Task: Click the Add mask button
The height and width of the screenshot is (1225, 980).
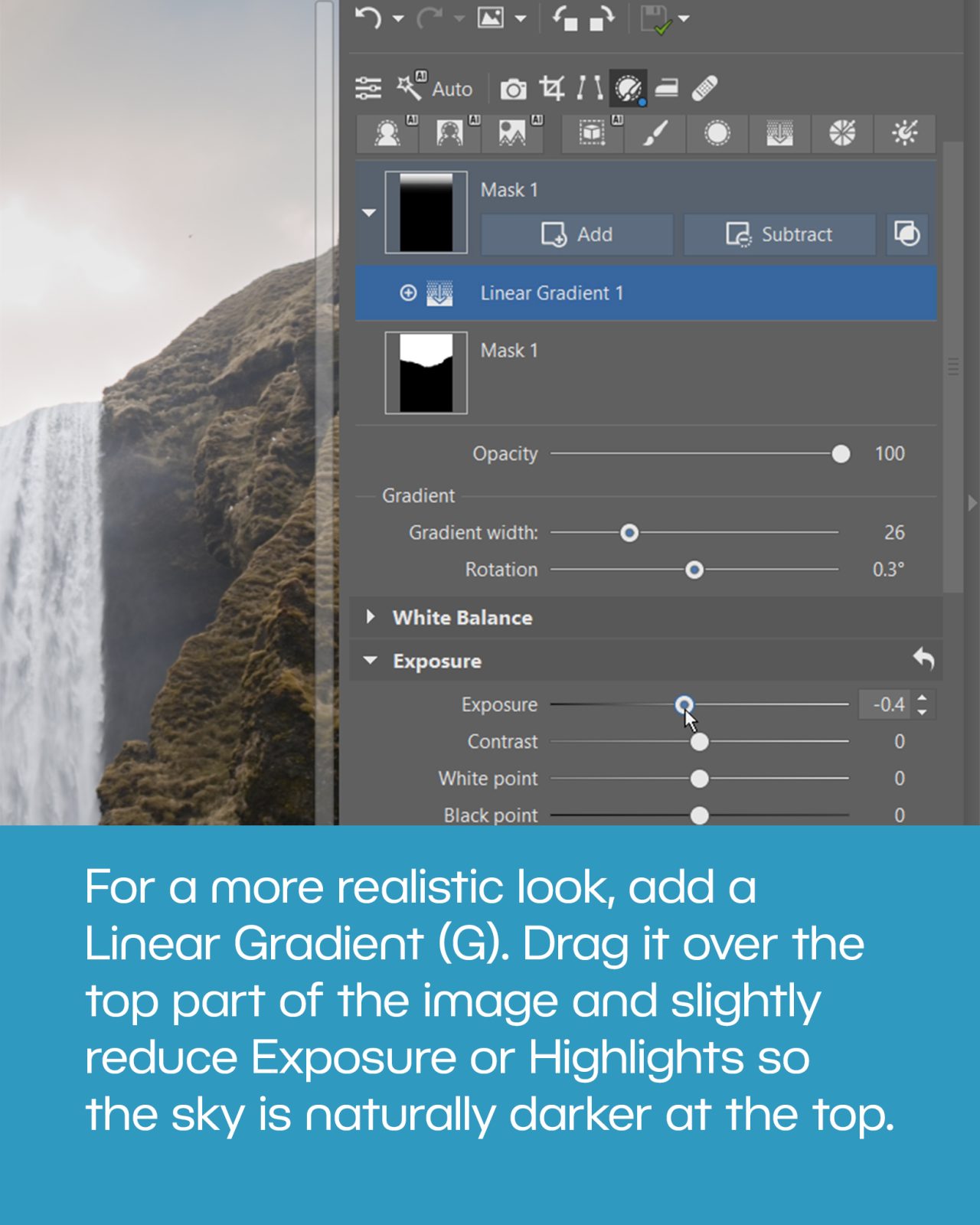Action: tap(577, 234)
